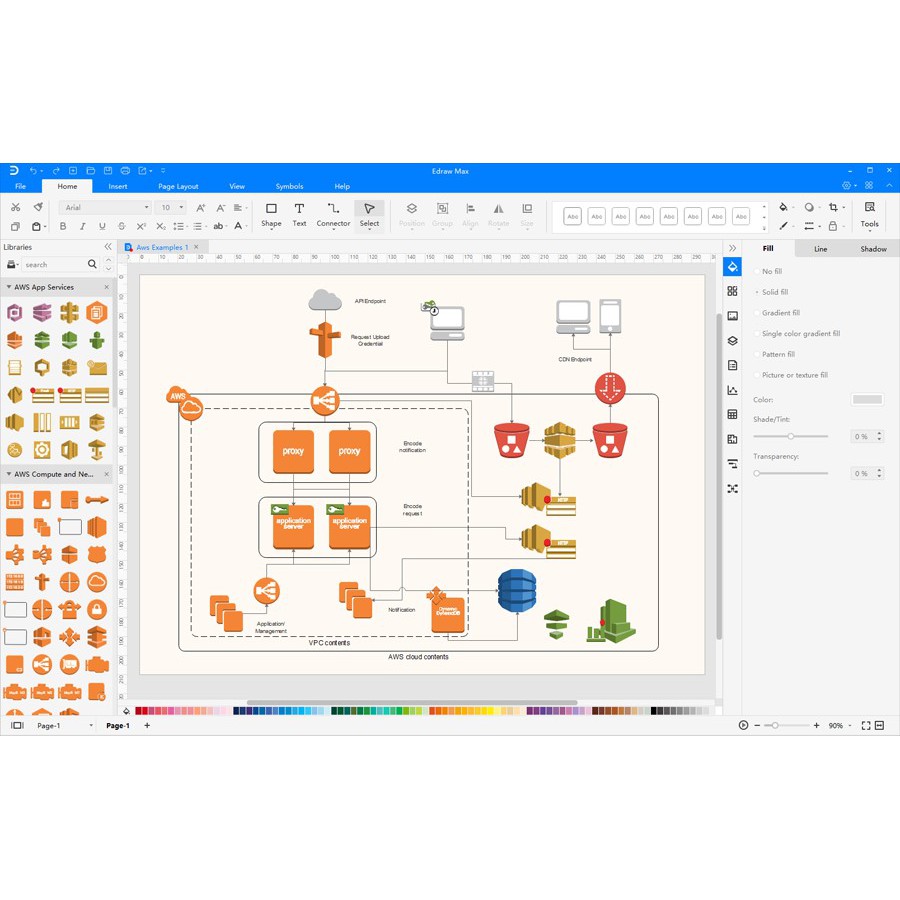Click the zoom out minus button

click(757, 726)
